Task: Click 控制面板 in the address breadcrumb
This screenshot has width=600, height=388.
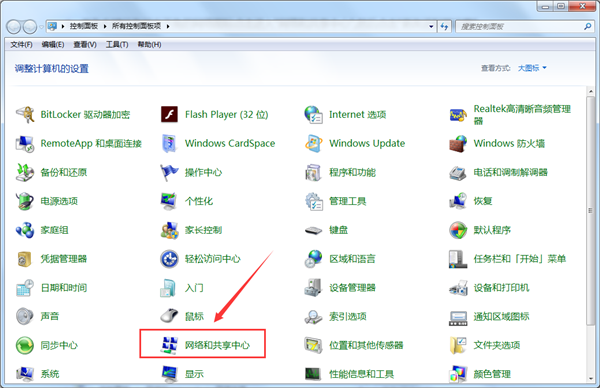Action: point(83,26)
